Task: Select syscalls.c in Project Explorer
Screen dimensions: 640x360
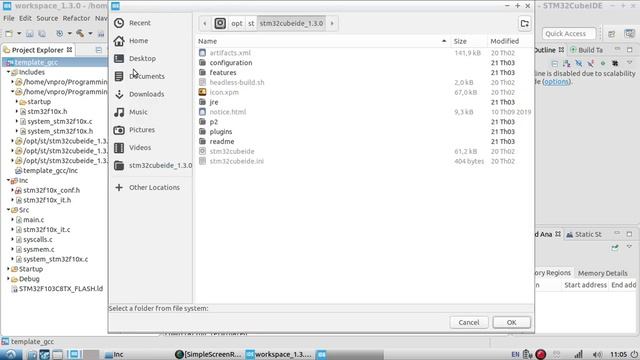Action: [x=38, y=240]
